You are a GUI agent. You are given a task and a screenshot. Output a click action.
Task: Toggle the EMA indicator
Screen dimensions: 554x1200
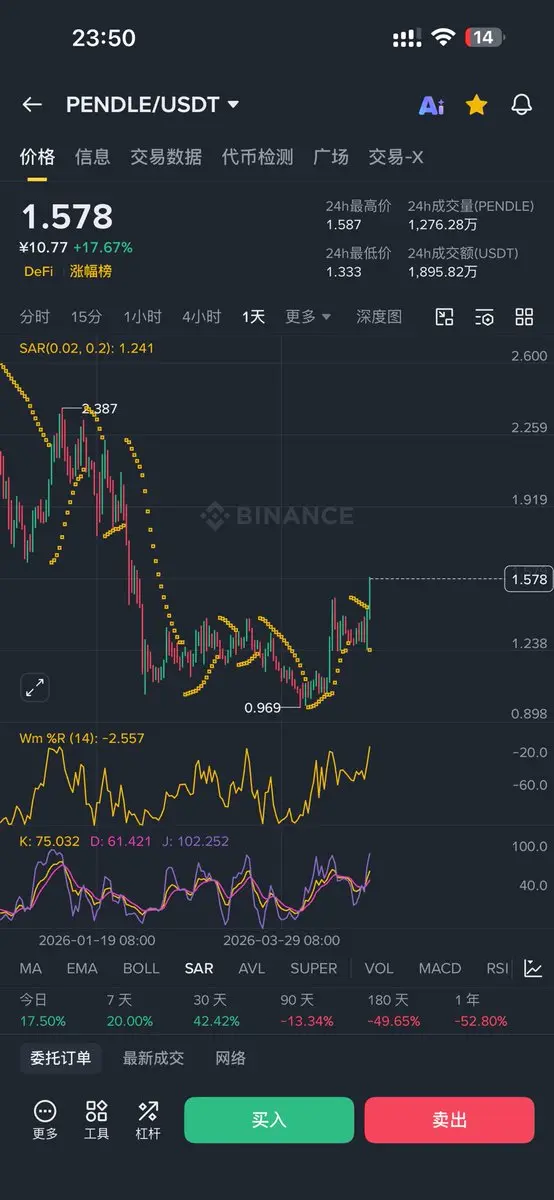pyautogui.click(x=82, y=968)
